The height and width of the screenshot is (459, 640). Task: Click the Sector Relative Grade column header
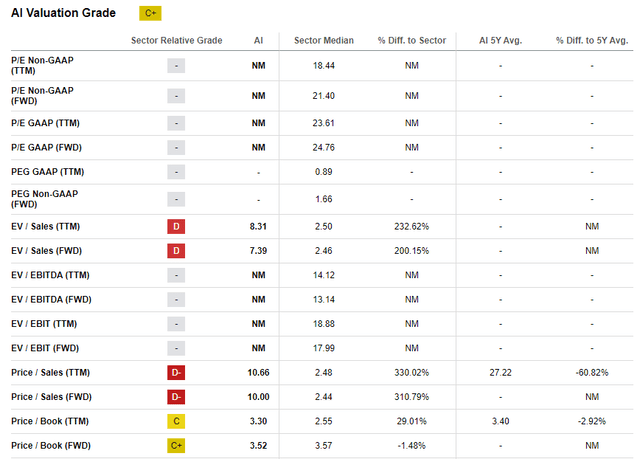pyautogui.click(x=176, y=40)
